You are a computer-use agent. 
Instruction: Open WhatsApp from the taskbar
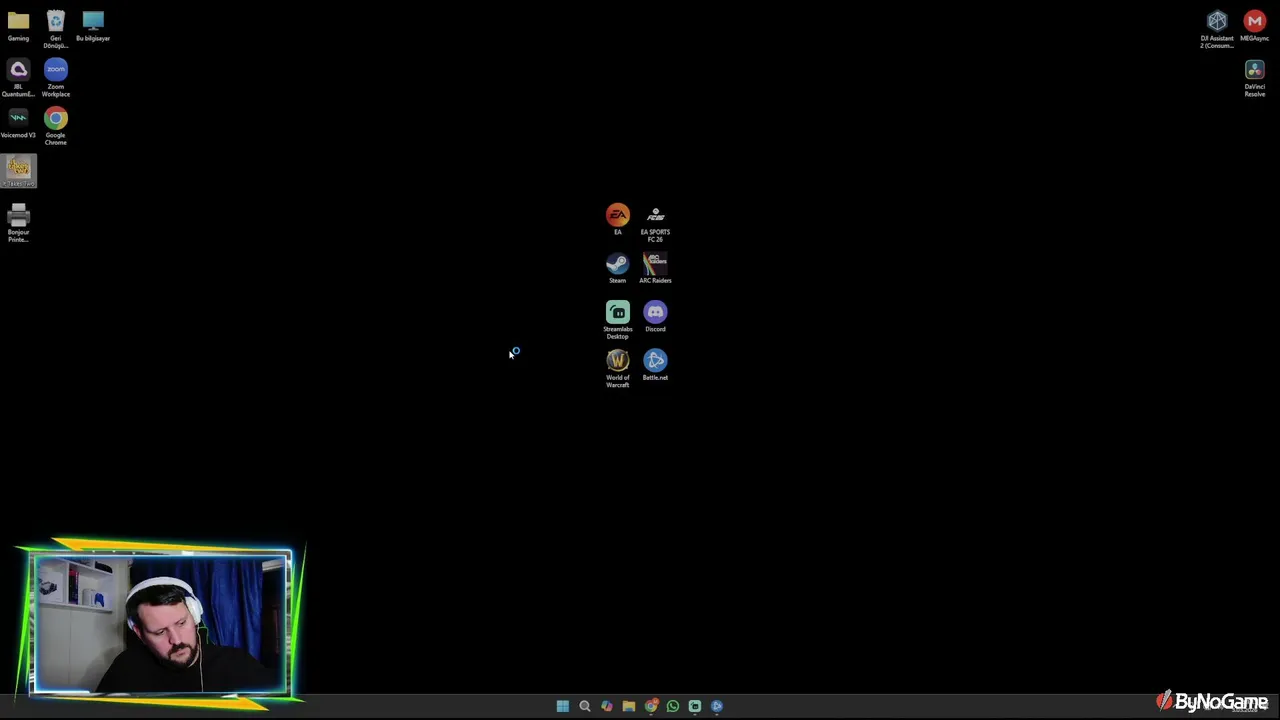pyautogui.click(x=673, y=706)
